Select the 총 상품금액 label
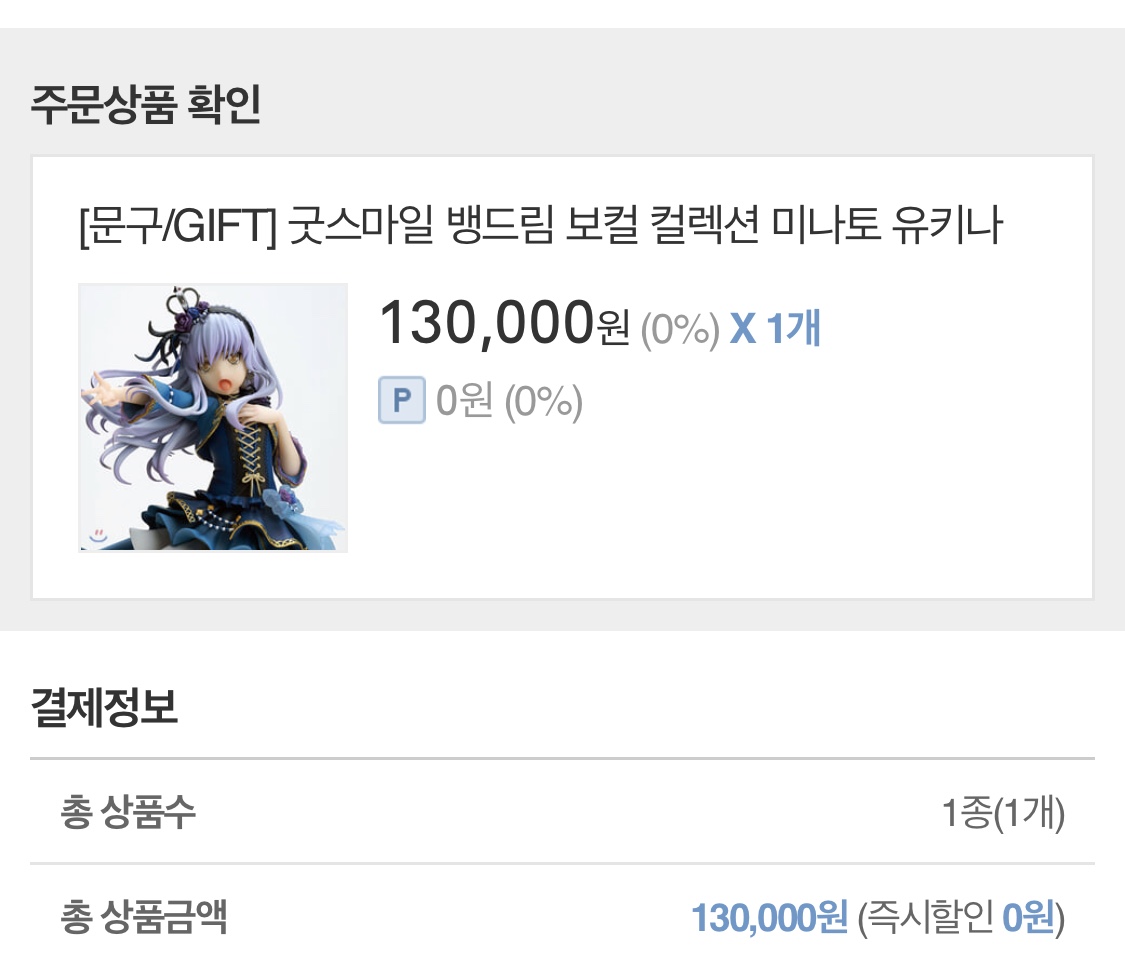This screenshot has width=1125, height=955. coord(143,917)
